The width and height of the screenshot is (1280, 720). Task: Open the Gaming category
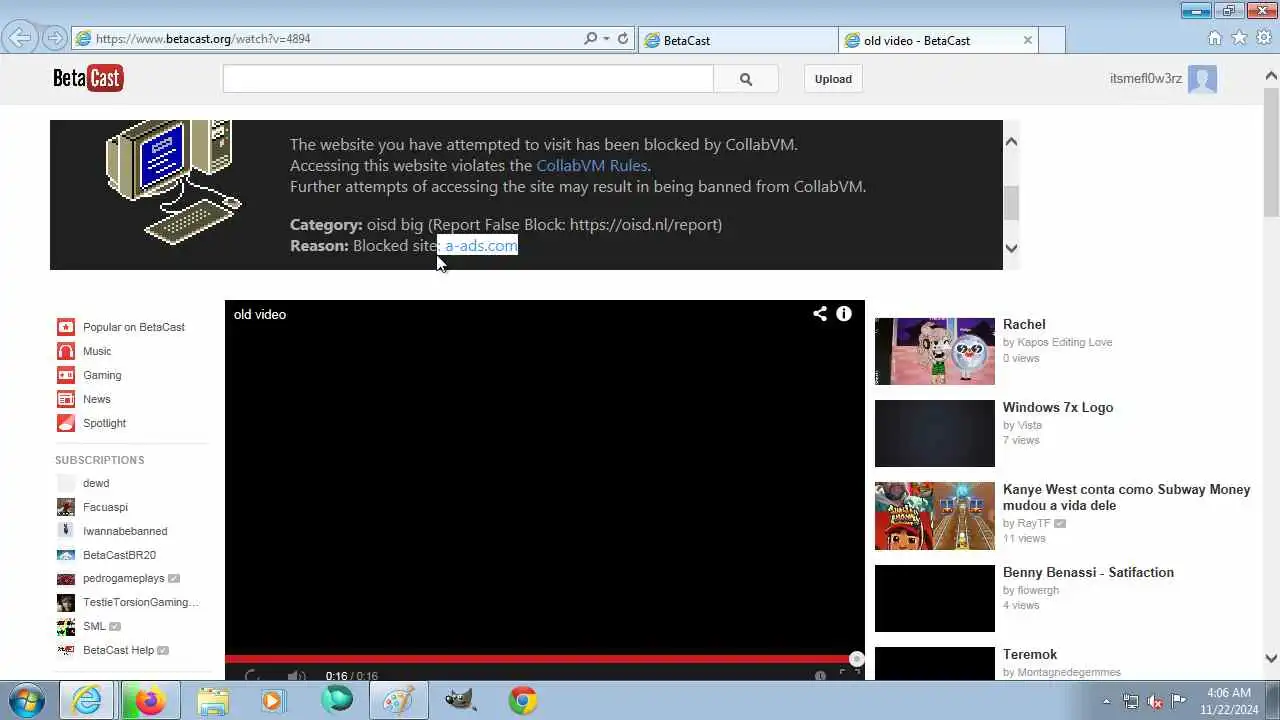[102, 375]
